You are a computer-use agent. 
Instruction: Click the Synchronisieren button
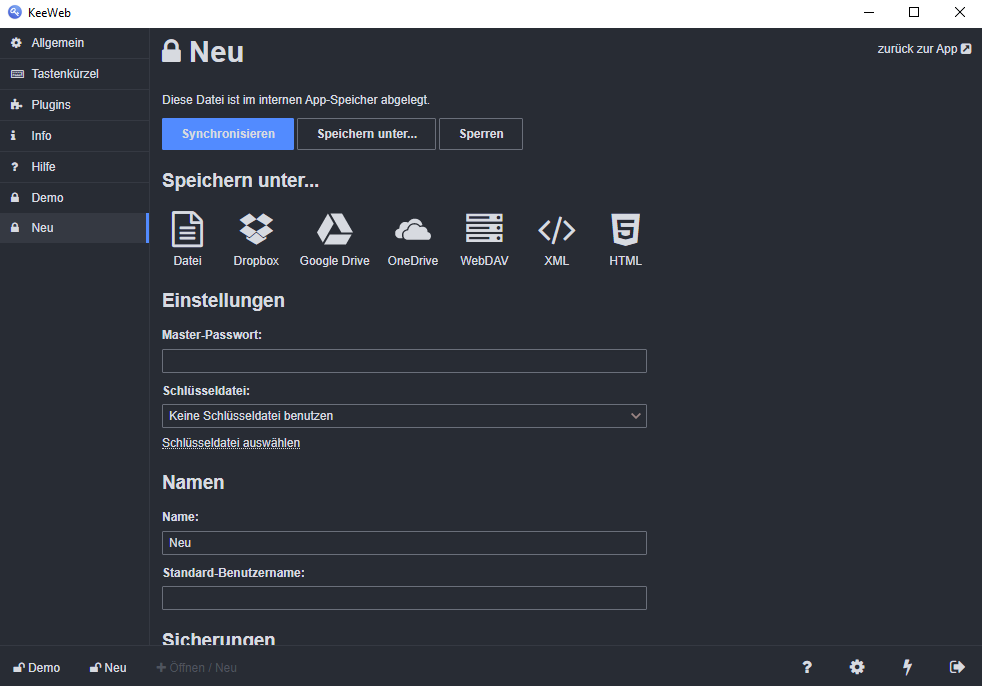tap(228, 134)
